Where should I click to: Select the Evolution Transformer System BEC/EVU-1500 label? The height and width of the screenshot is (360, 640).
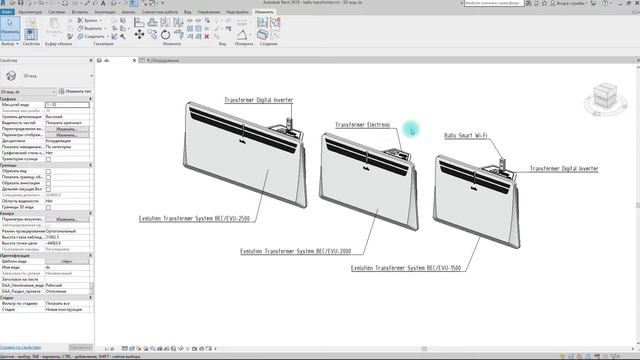point(406,268)
